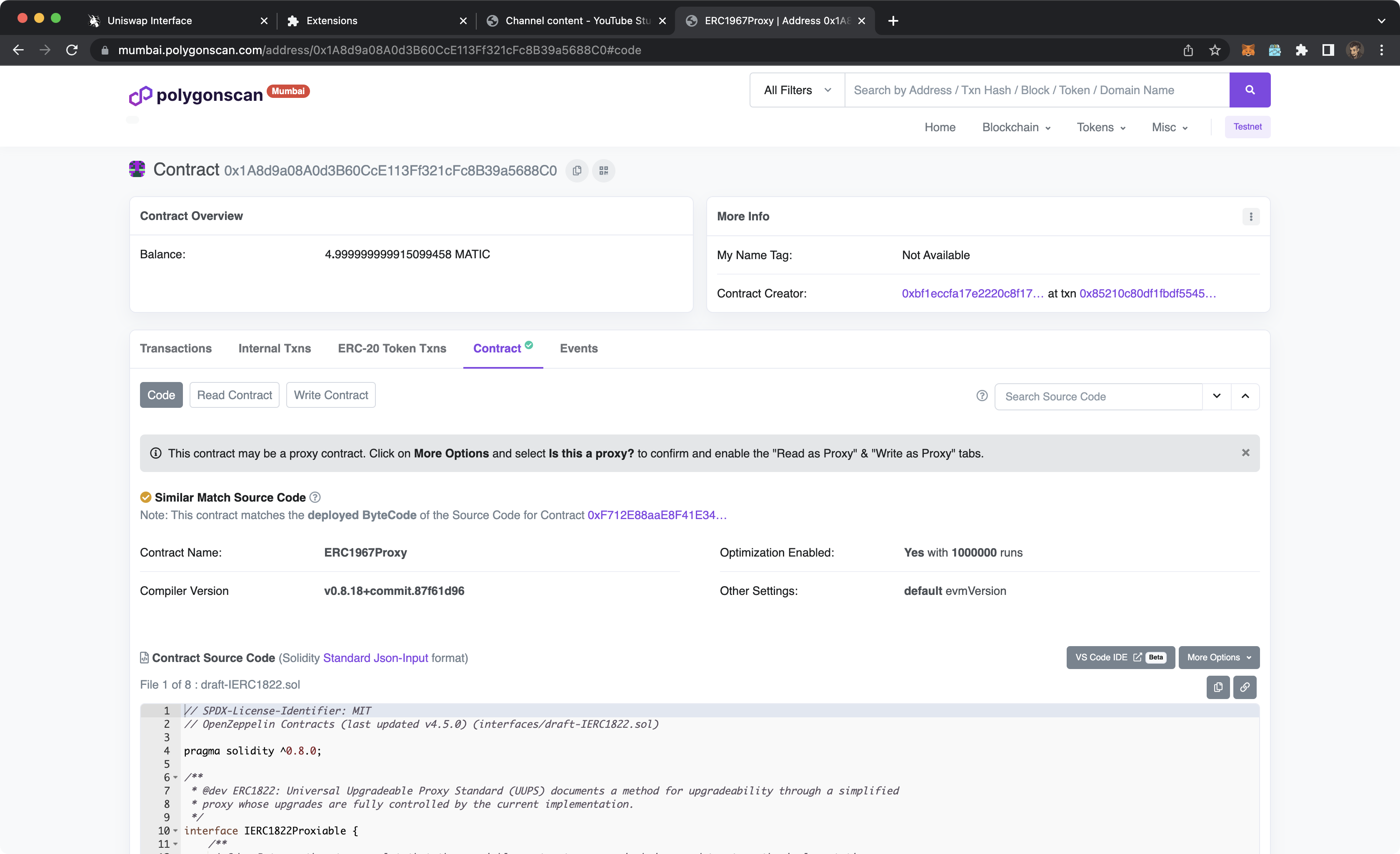Show the QR code for the contract address

pyautogui.click(x=603, y=170)
